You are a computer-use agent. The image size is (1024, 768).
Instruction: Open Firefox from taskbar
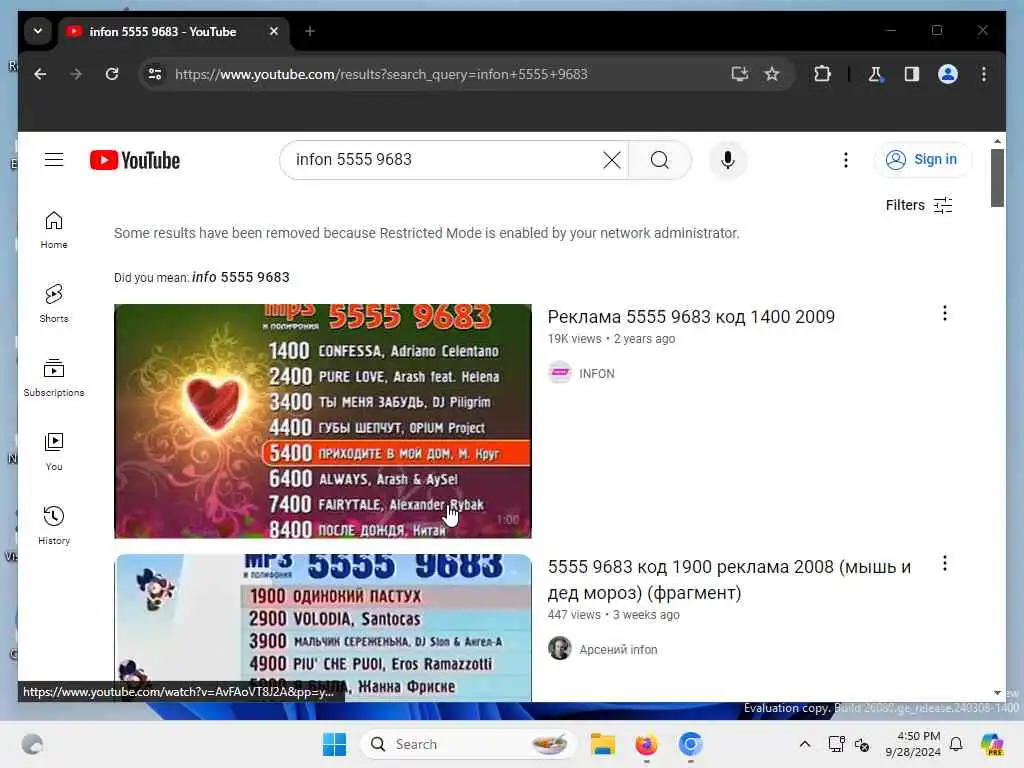(x=646, y=744)
